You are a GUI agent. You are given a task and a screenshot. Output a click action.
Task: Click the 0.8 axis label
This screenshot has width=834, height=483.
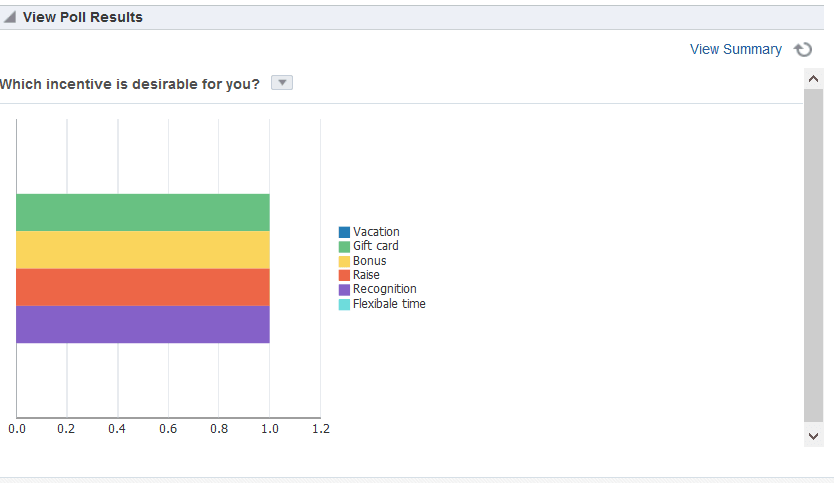[219, 429]
